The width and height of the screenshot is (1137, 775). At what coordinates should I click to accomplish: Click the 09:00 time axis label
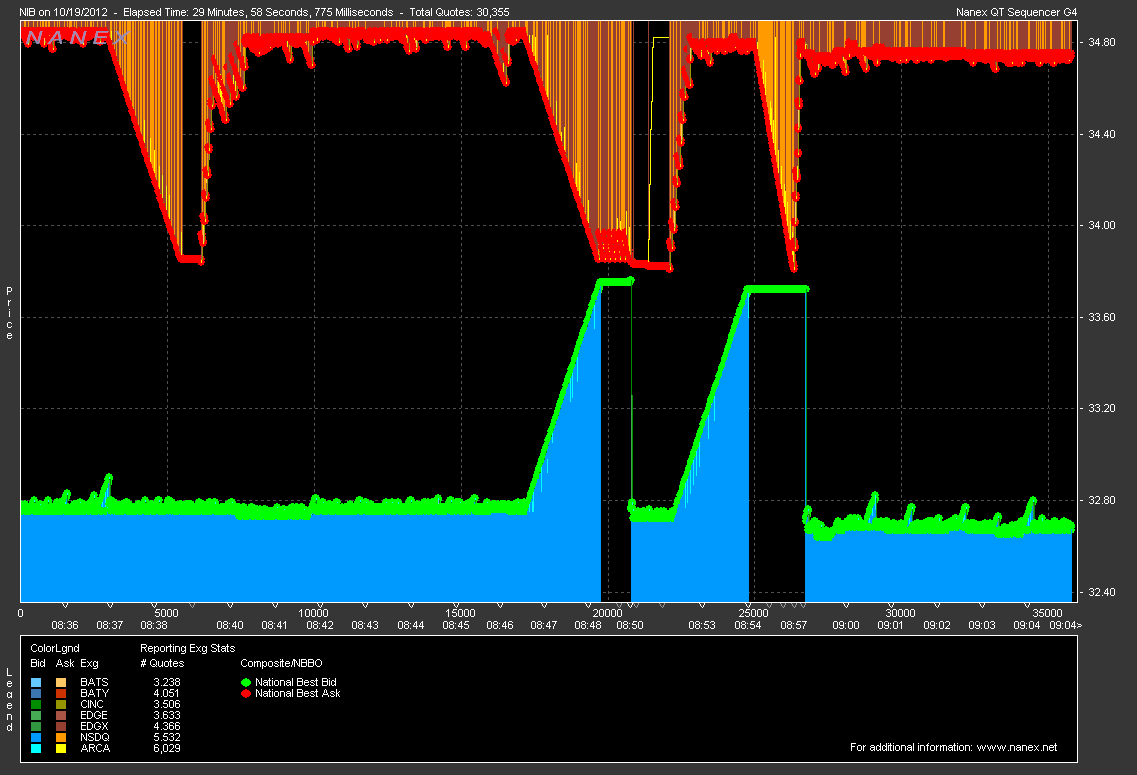[845, 625]
